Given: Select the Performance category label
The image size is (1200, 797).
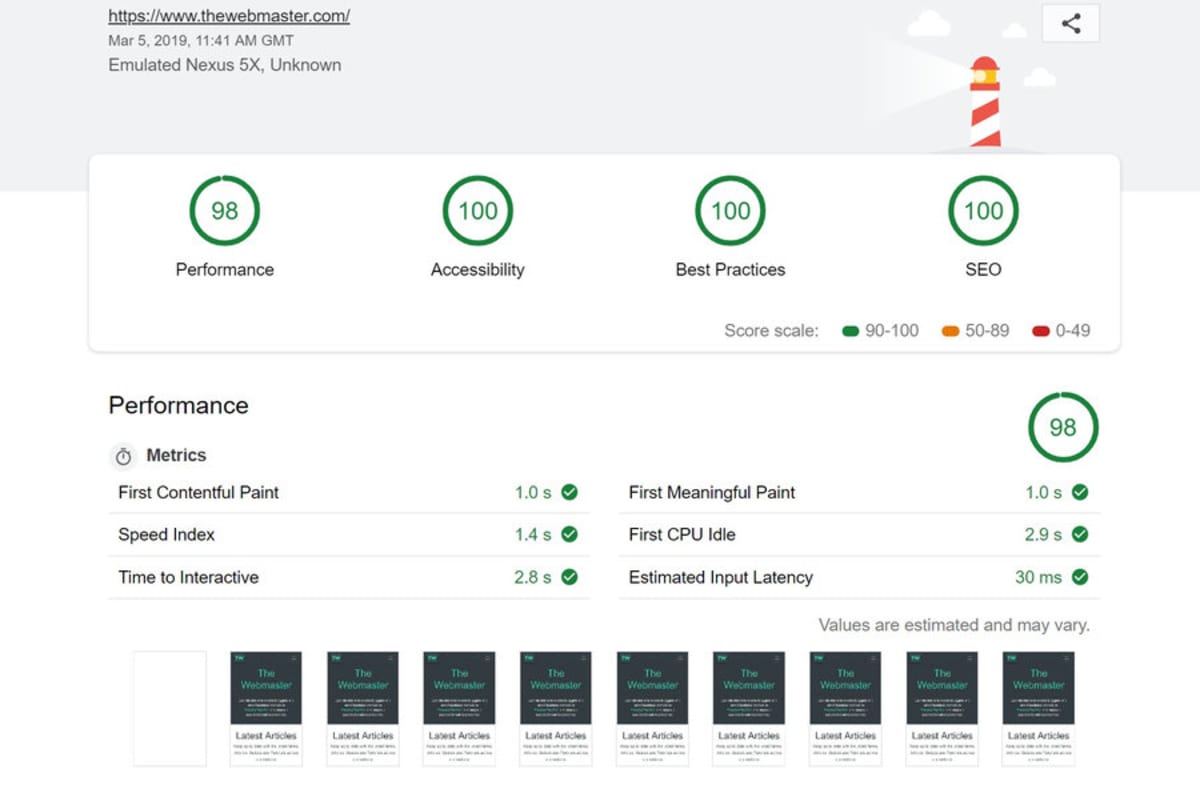Looking at the screenshot, I should click(225, 269).
